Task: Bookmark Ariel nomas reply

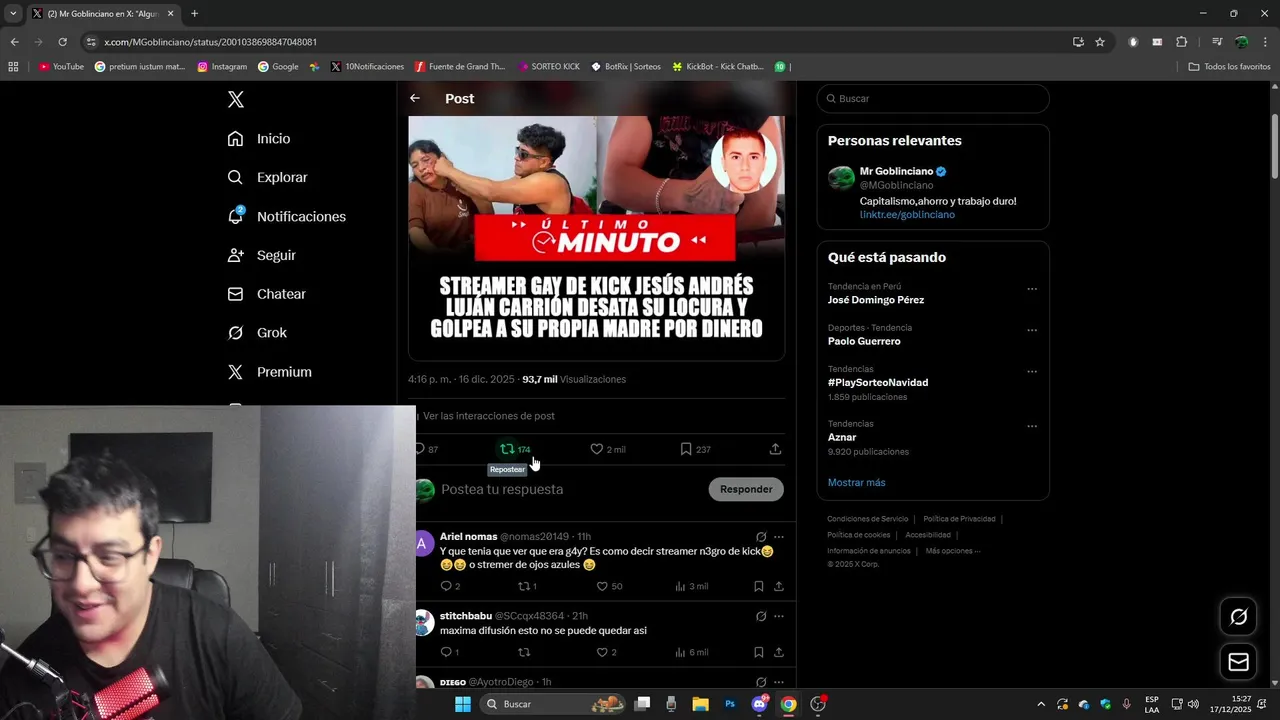Action: pyautogui.click(x=759, y=586)
